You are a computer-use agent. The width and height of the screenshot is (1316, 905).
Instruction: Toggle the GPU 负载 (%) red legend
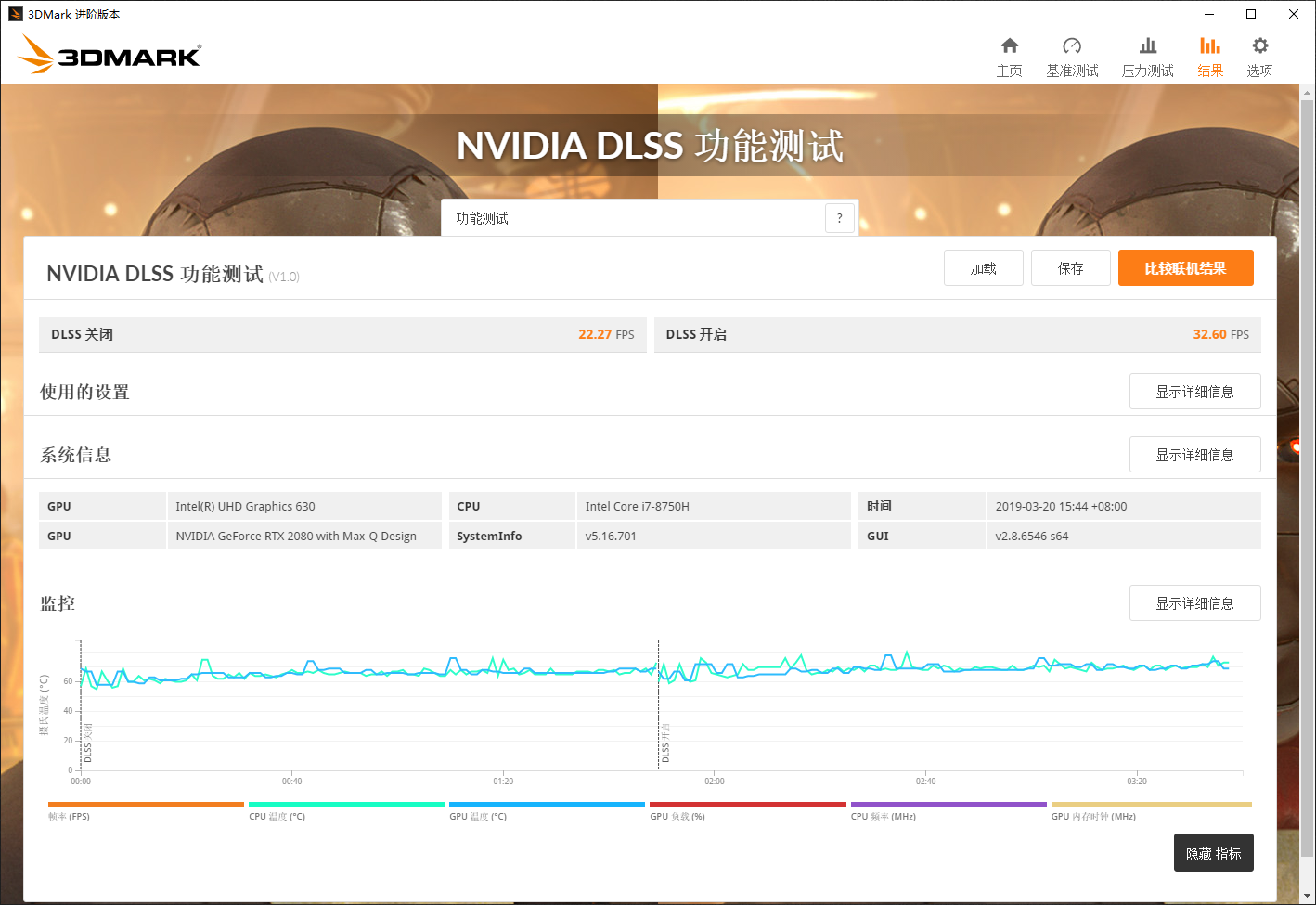point(748,810)
